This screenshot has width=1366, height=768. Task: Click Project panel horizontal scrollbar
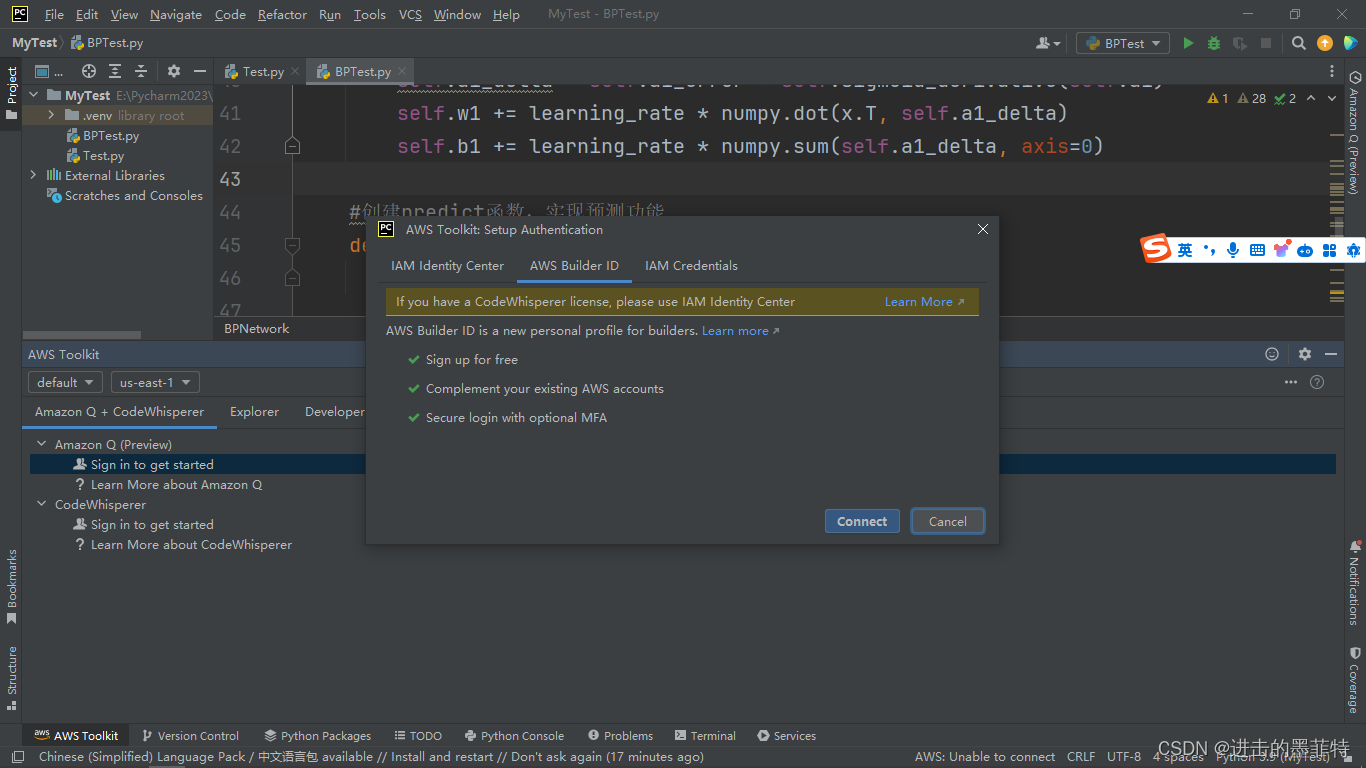[x=82, y=334]
